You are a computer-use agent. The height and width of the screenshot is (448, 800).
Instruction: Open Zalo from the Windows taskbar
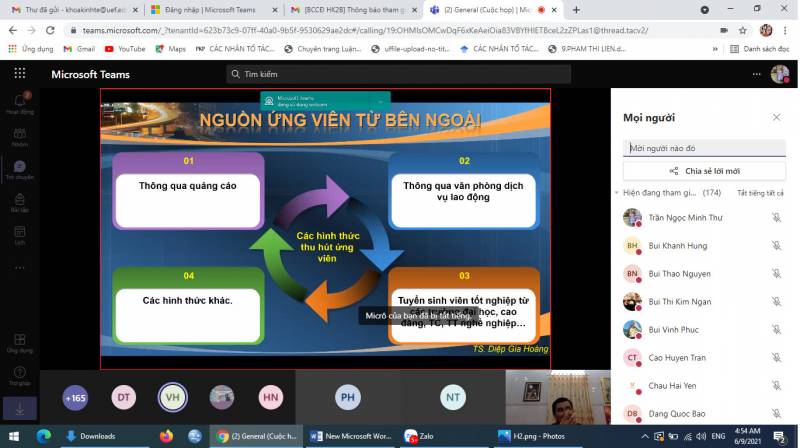click(423, 436)
